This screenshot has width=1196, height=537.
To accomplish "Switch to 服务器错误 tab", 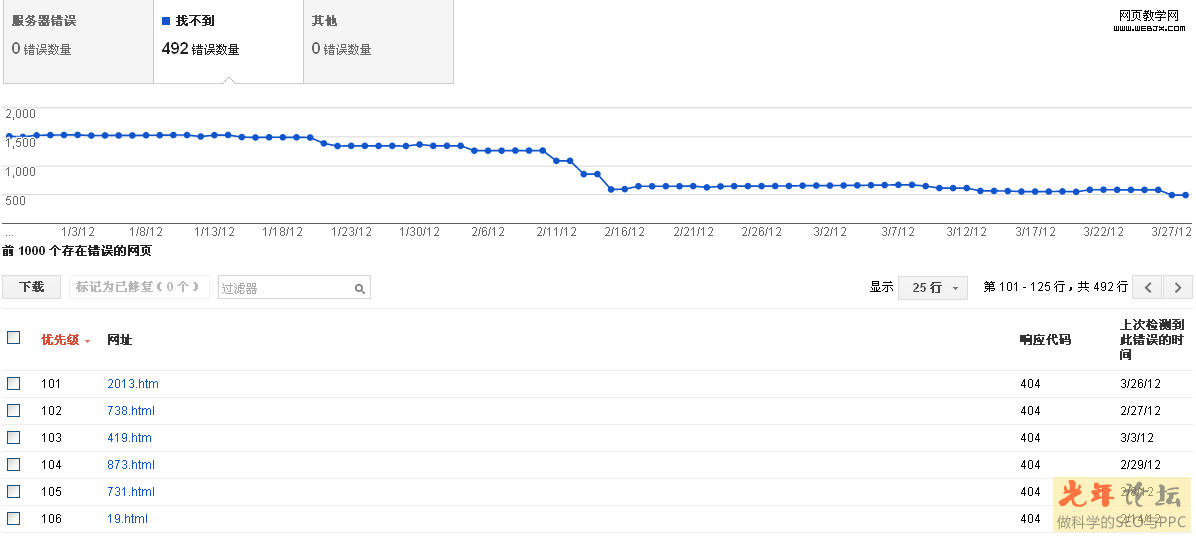I will point(78,40).
